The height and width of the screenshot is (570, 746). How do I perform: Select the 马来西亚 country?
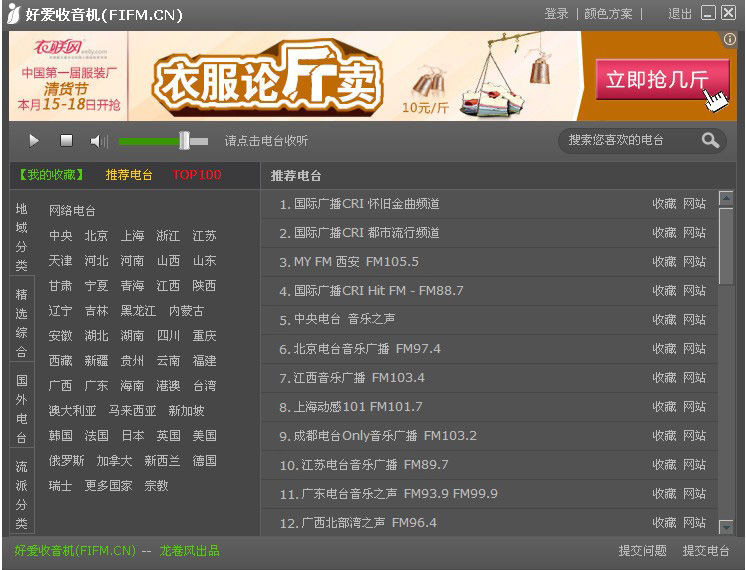point(132,411)
